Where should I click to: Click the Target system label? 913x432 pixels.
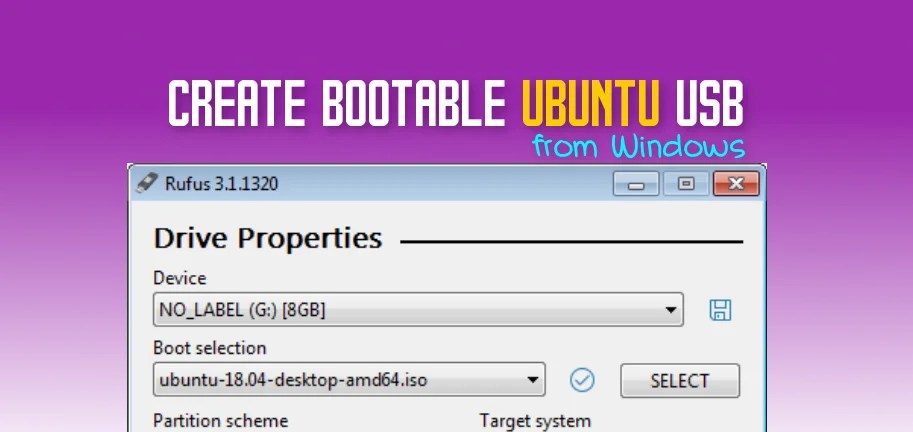pos(535,421)
